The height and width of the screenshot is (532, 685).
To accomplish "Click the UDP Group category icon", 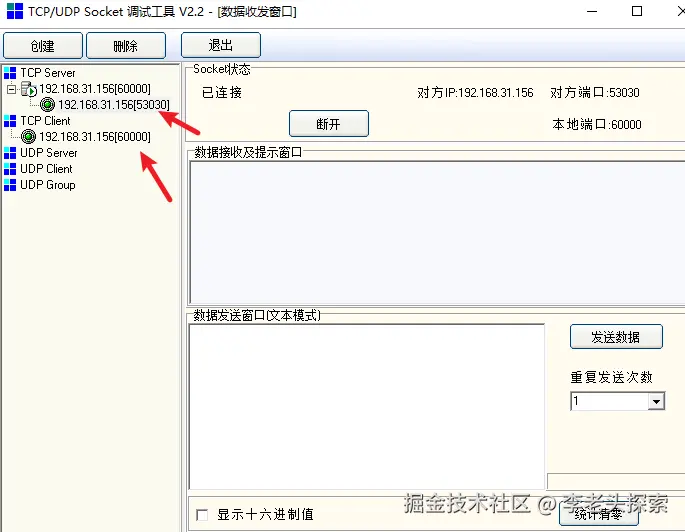I will 10,185.
